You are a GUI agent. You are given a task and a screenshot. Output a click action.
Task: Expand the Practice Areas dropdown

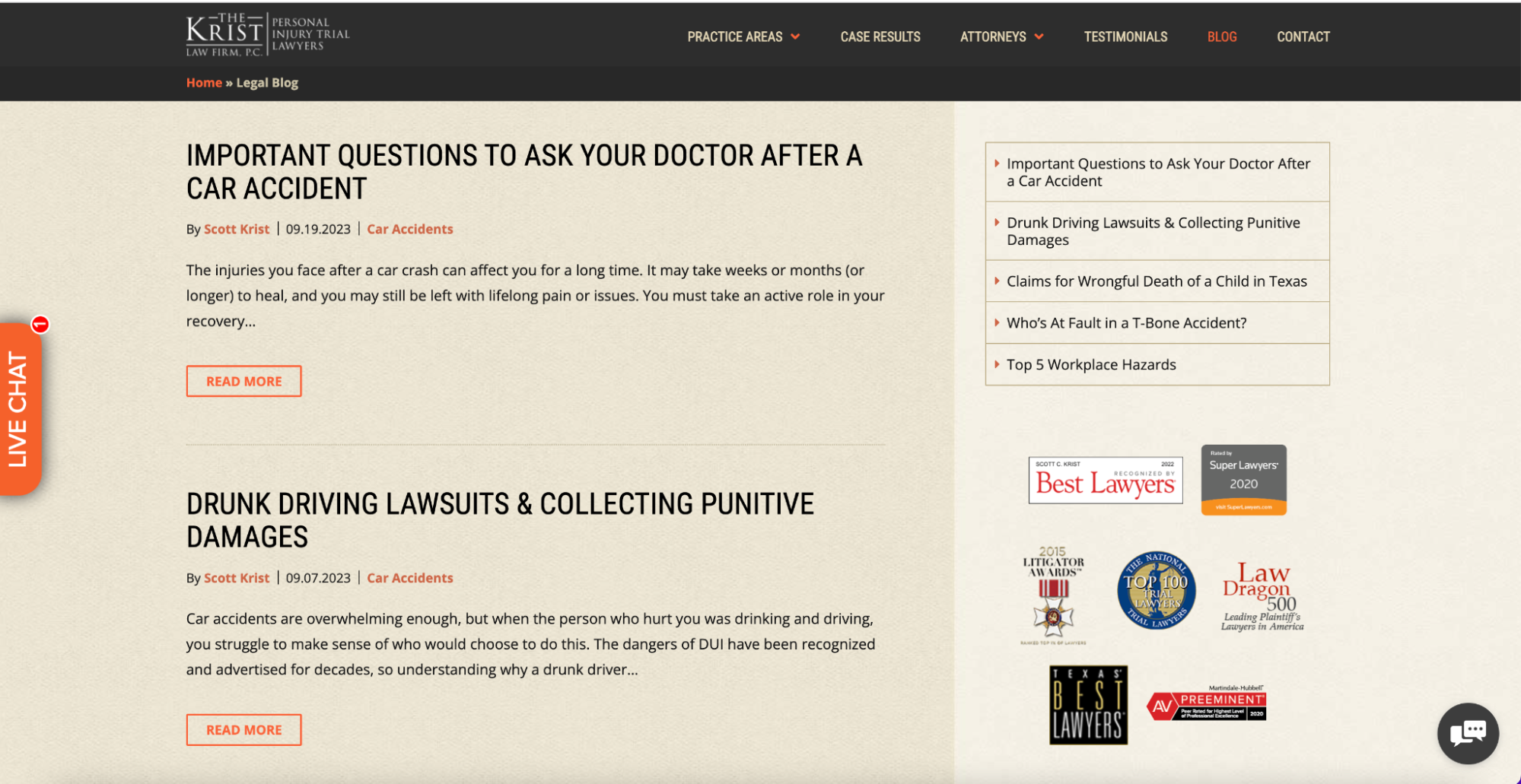point(743,37)
